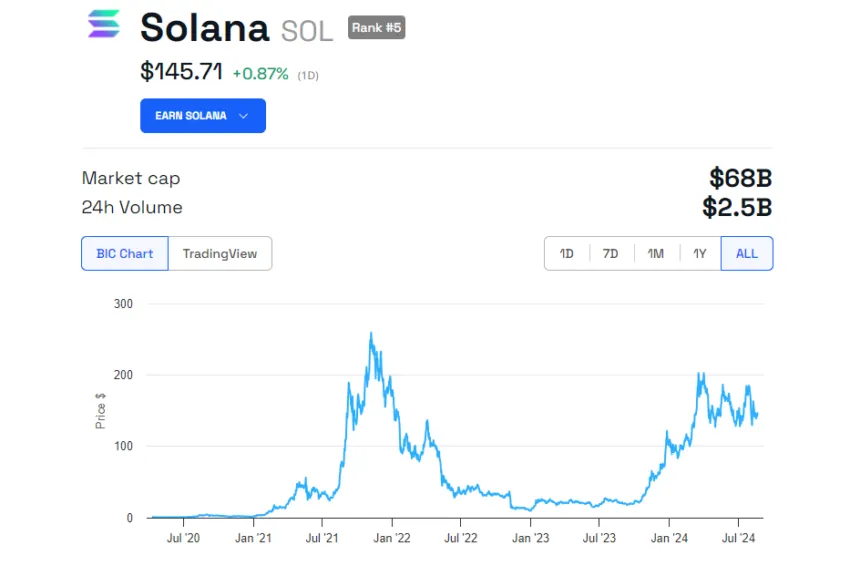
Task: Select the ALL time range
Action: click(746, 253)
